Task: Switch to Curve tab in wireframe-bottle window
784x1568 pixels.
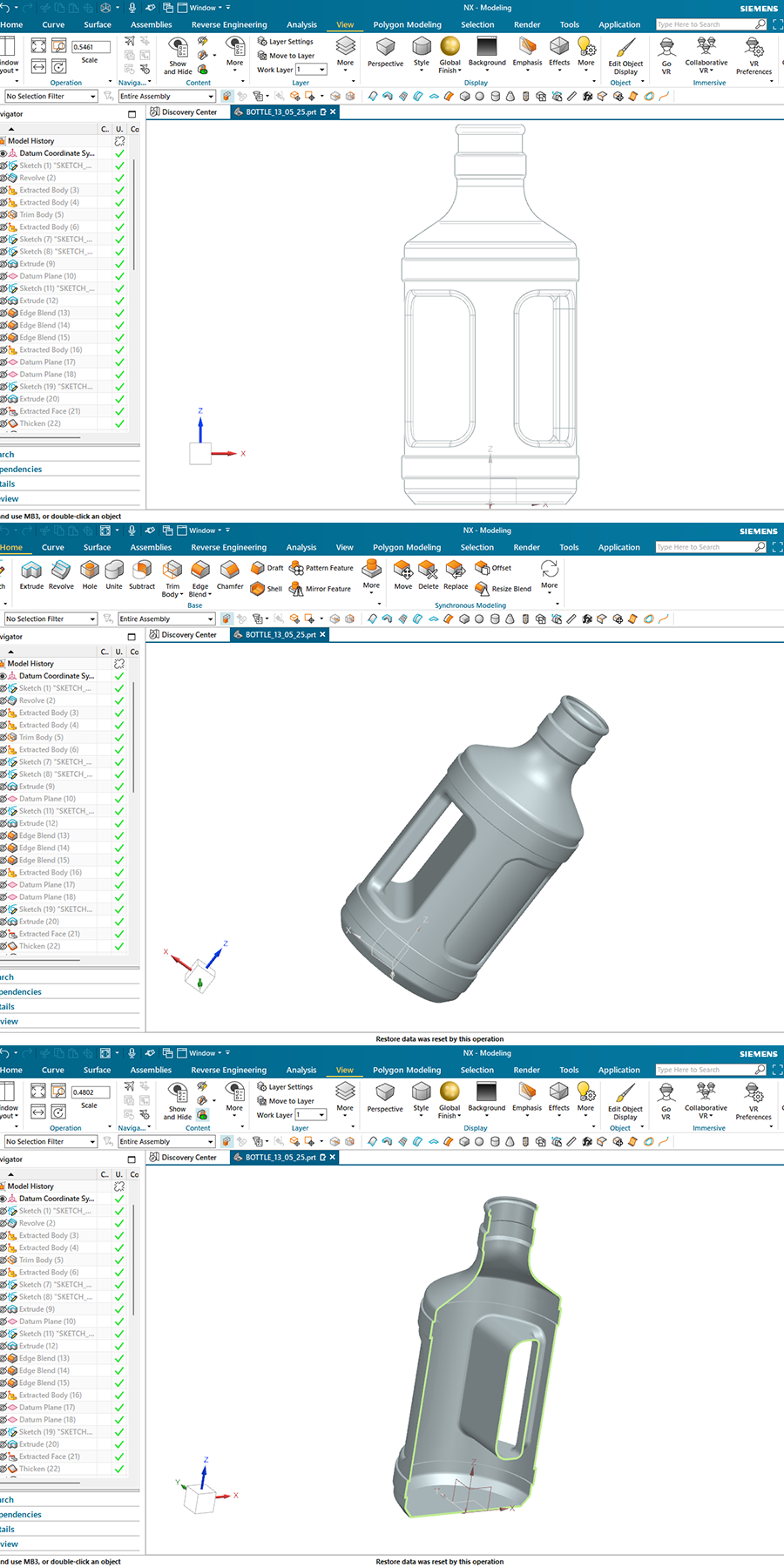Action: (x=53, y=24)
